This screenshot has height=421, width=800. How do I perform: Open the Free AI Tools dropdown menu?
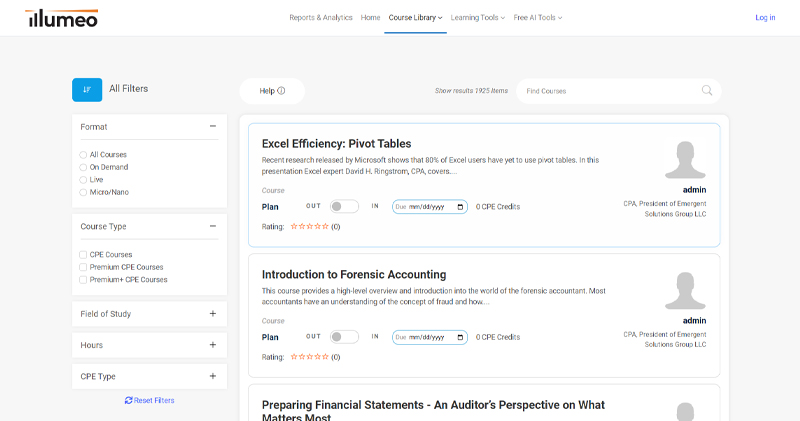click(x=538, y=17)
